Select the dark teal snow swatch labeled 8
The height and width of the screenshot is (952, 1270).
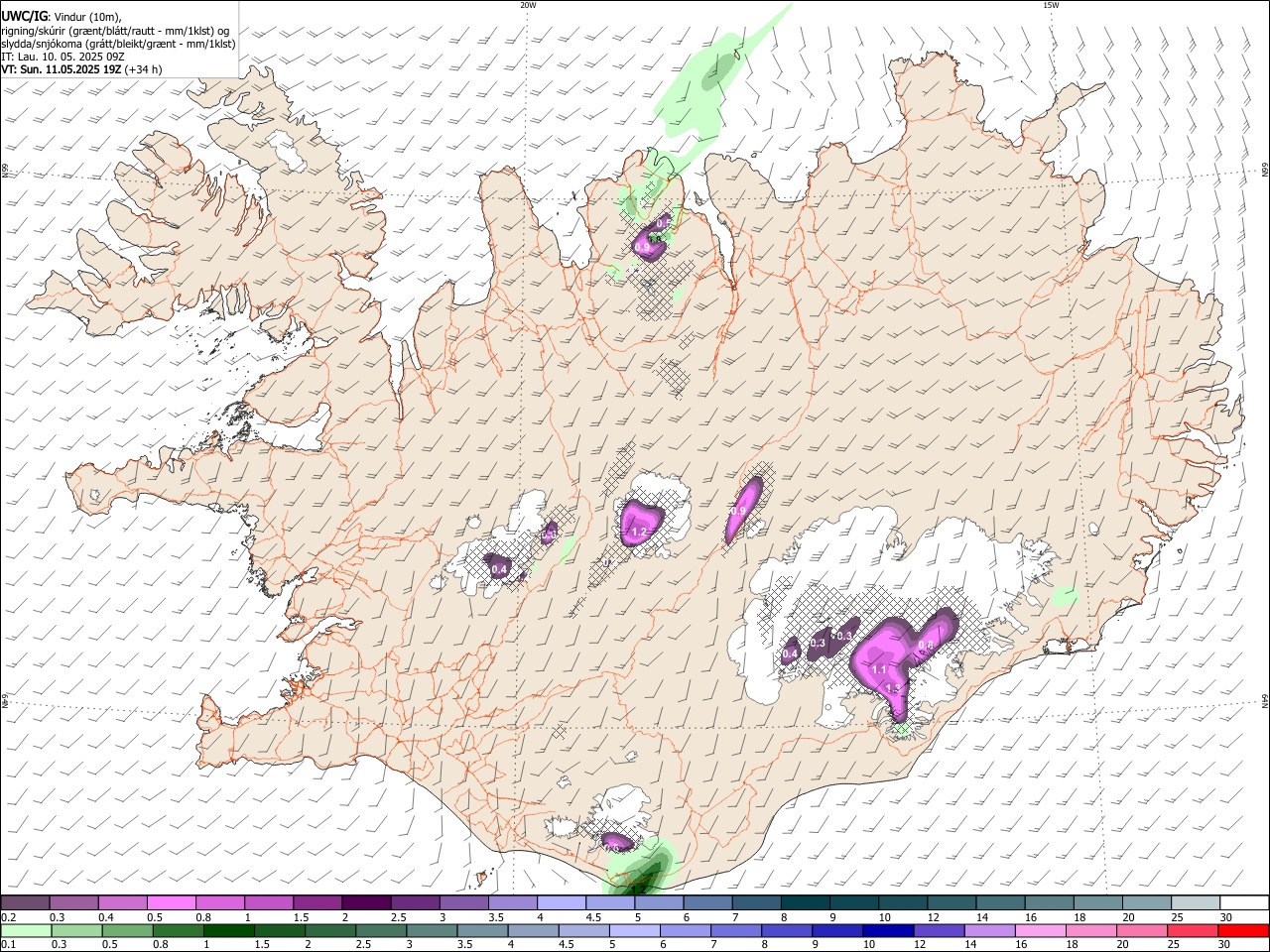tap(805, 902)
